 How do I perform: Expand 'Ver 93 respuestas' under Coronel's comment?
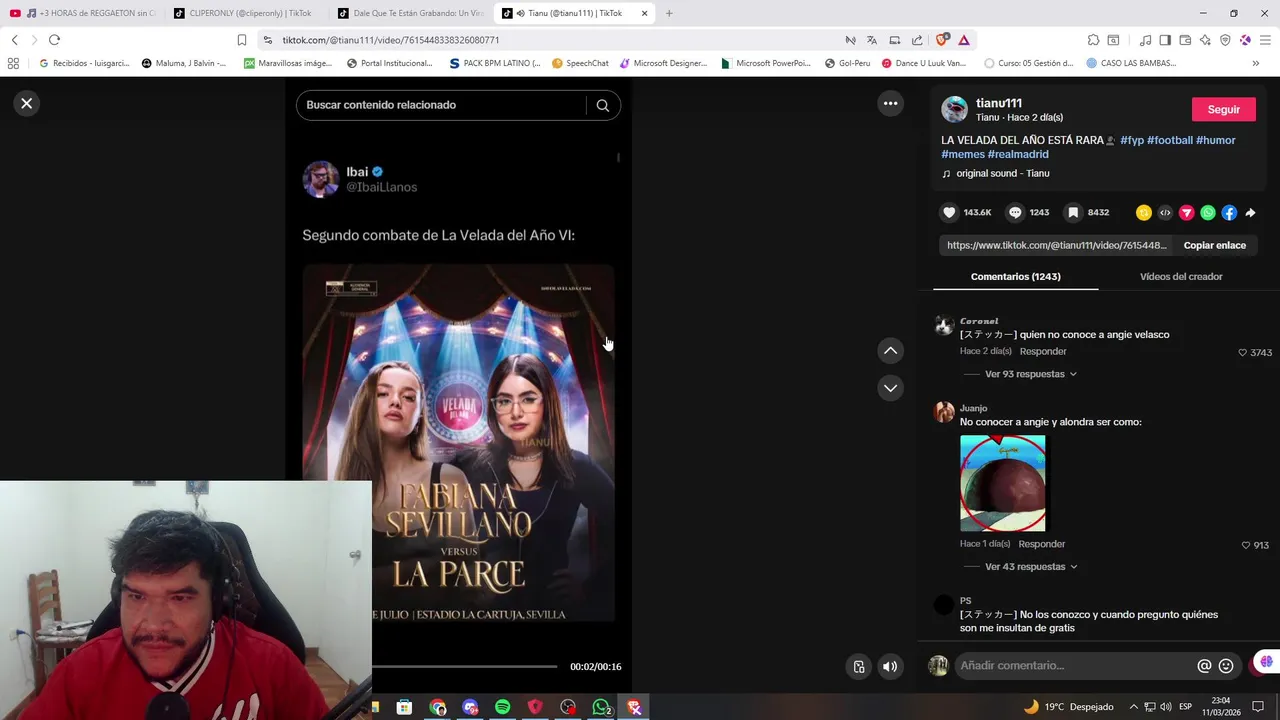tap(1031, 374)
